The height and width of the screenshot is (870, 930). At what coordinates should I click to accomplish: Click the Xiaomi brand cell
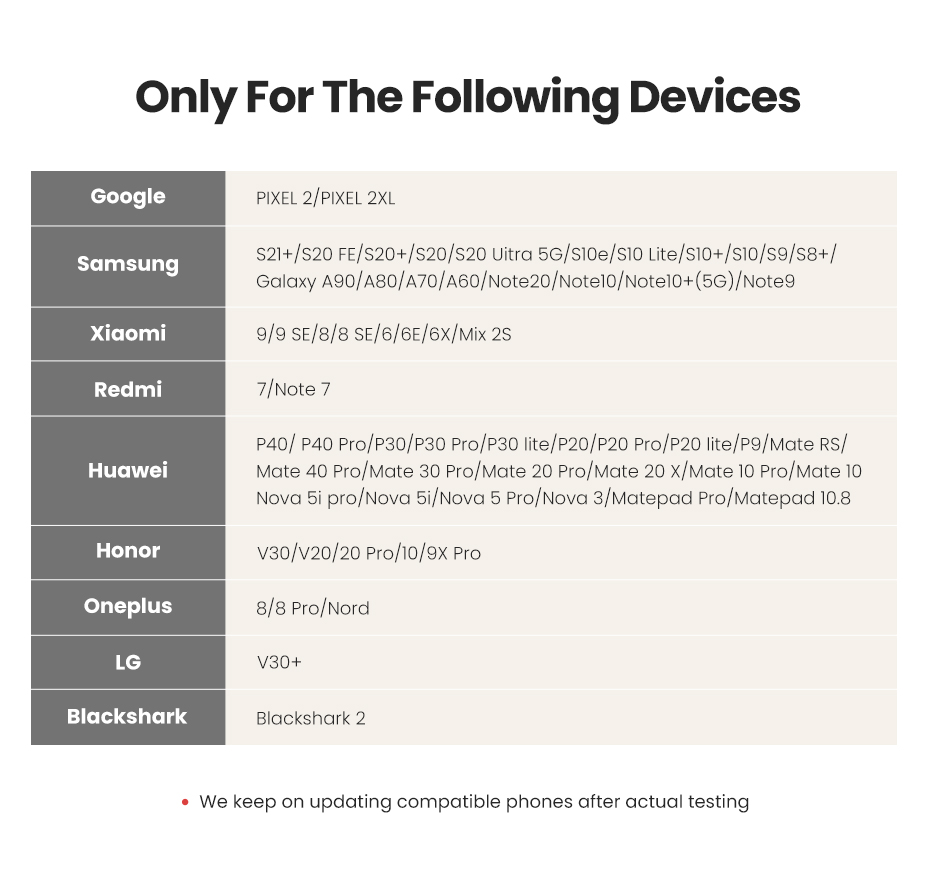128,333
